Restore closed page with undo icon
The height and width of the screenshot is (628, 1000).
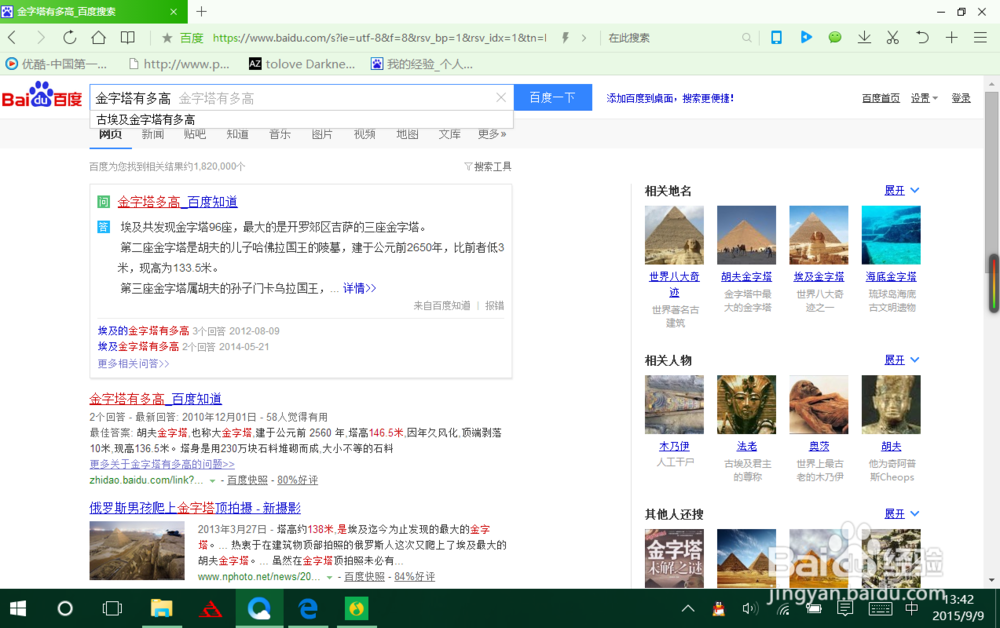[921, 37]
